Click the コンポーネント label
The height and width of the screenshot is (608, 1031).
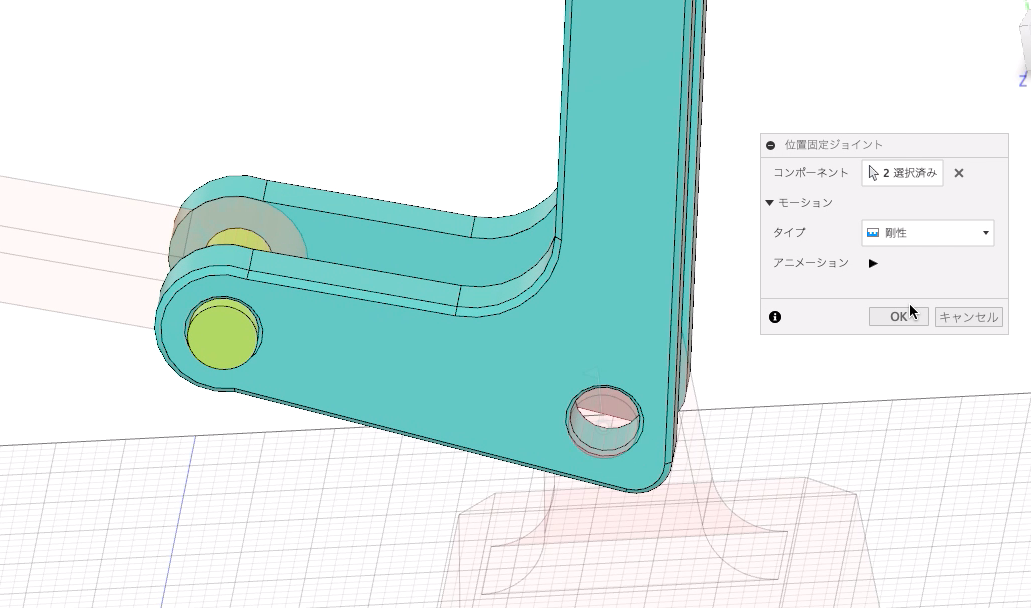[811, 173]
